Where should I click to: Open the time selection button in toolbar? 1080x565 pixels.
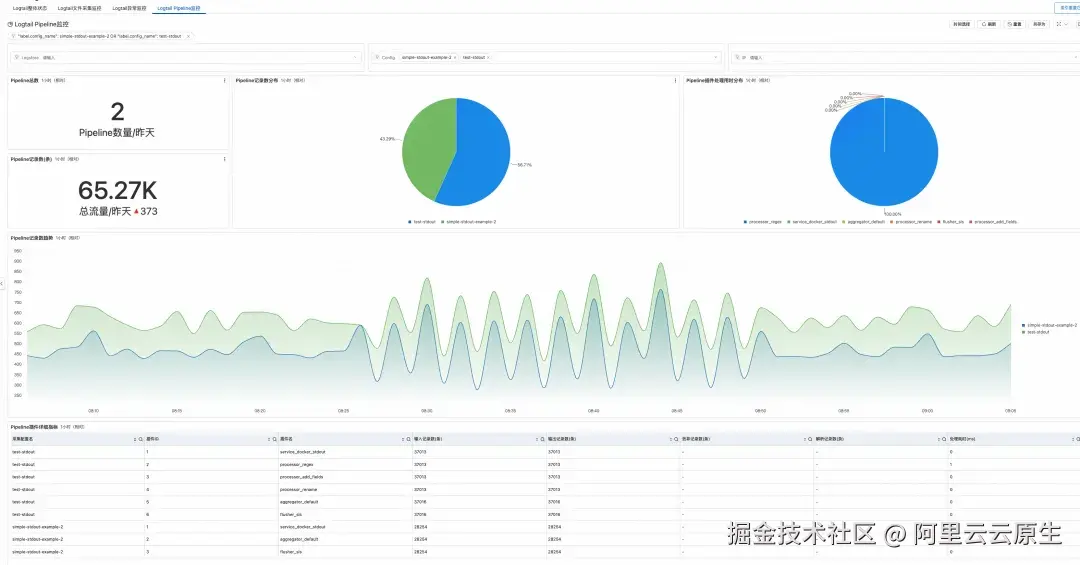pyautogui.click(x=961, y=24)
